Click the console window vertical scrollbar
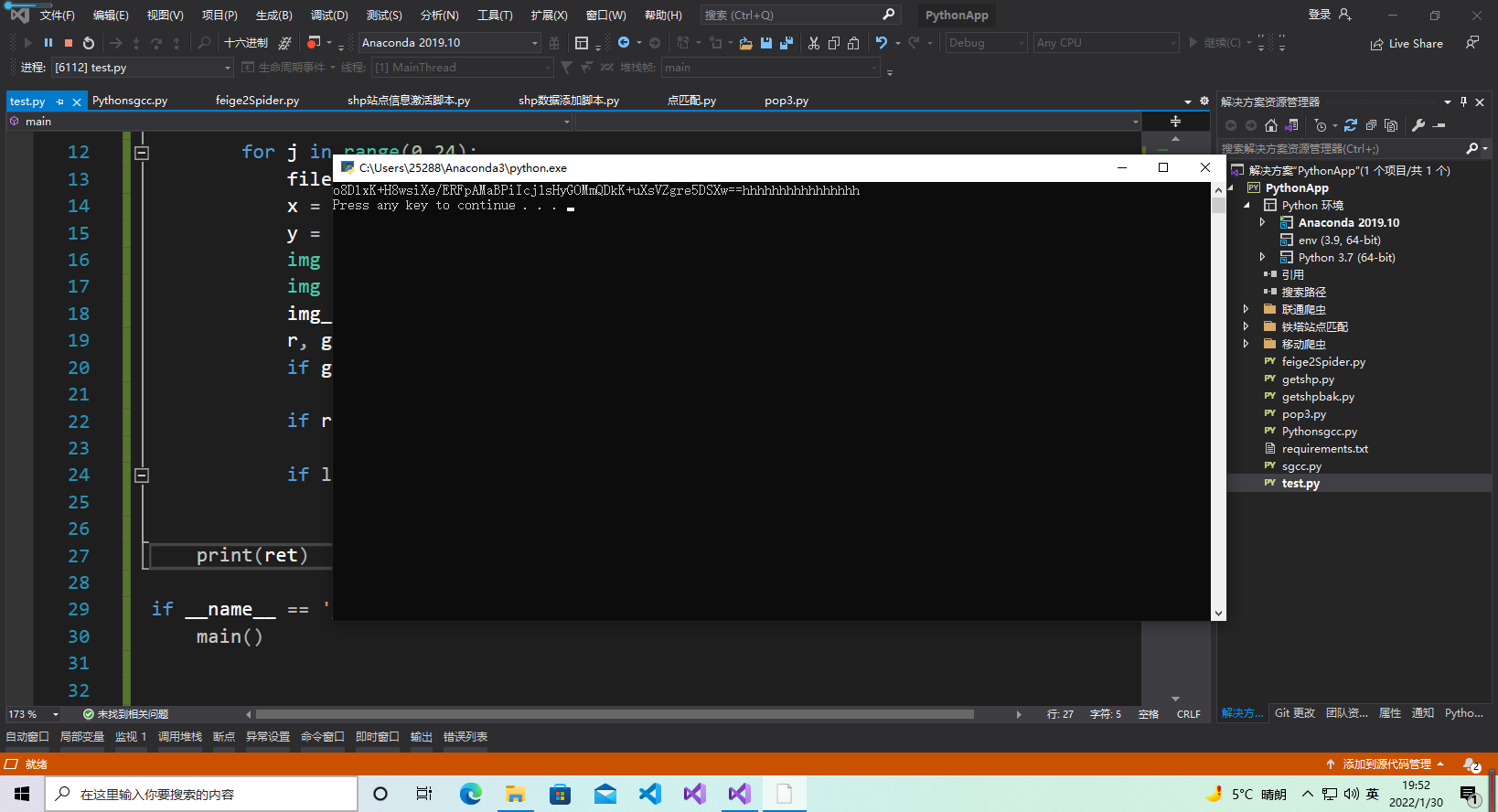 click(x=1218, y=401)
